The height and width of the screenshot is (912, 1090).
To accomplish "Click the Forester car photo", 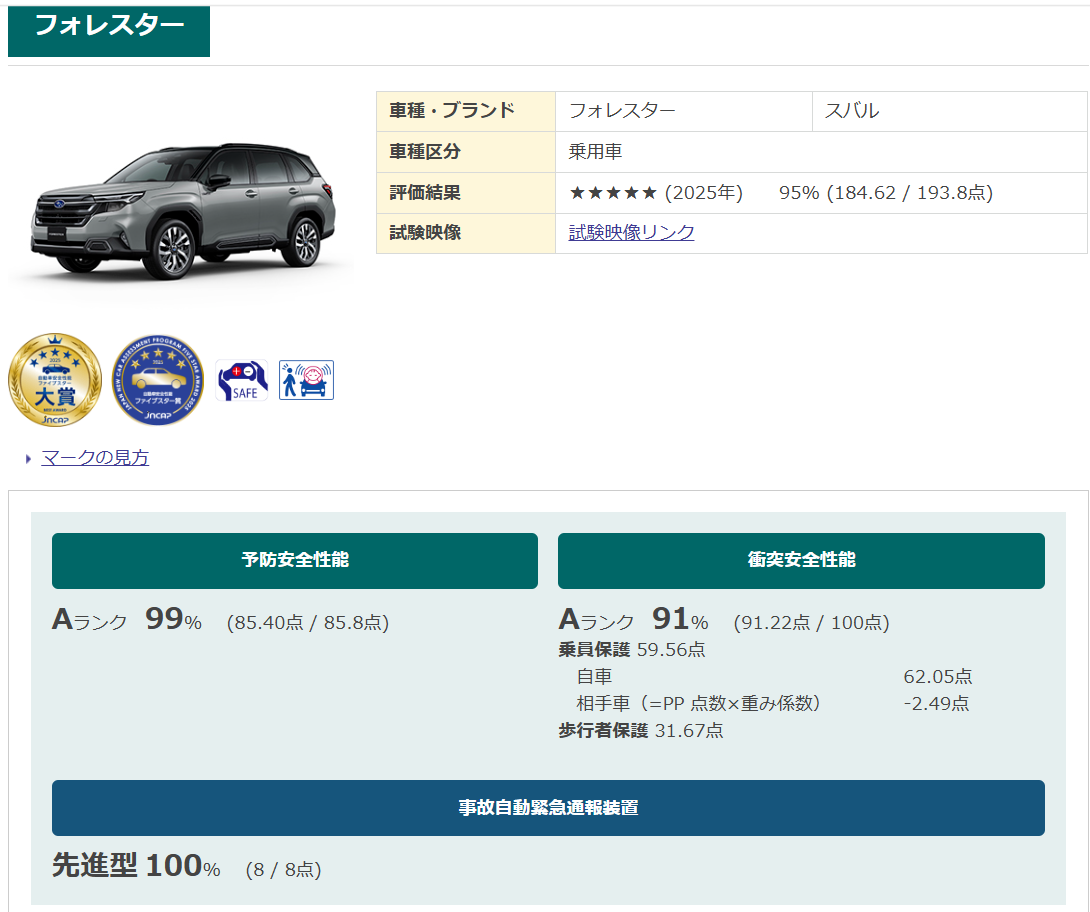I will pyautogui.click(x=182, y=213).
